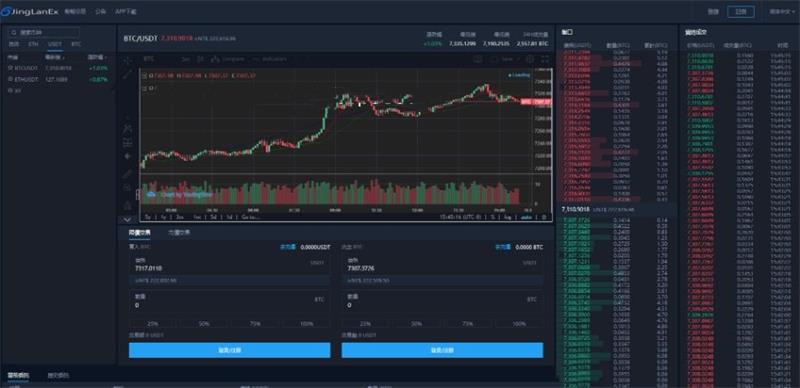Click the deposit link beside 0.0000 BTC
This screenshot has height=388, width=800.
click(x=503, y=247)
